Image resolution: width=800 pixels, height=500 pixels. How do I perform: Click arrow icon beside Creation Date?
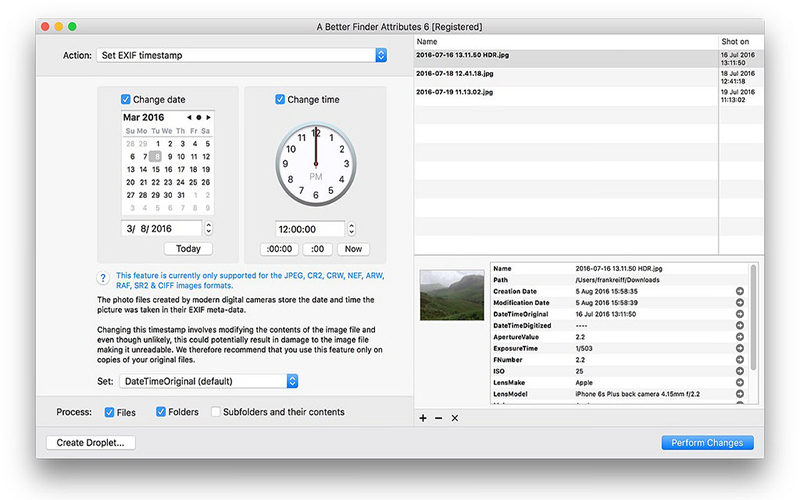coord(739,291)
